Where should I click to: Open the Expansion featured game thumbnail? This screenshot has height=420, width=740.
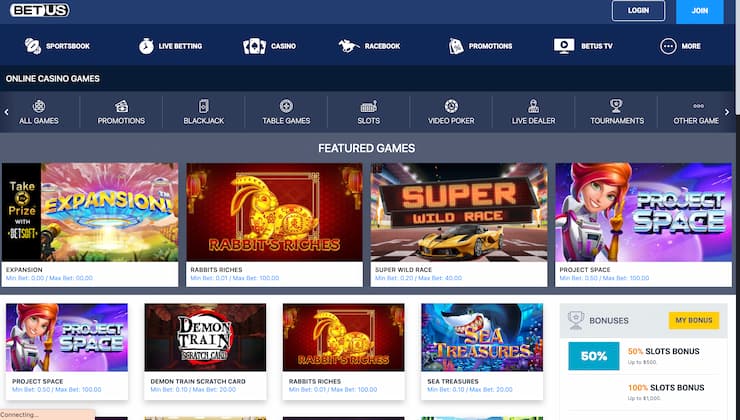[90, 212]
